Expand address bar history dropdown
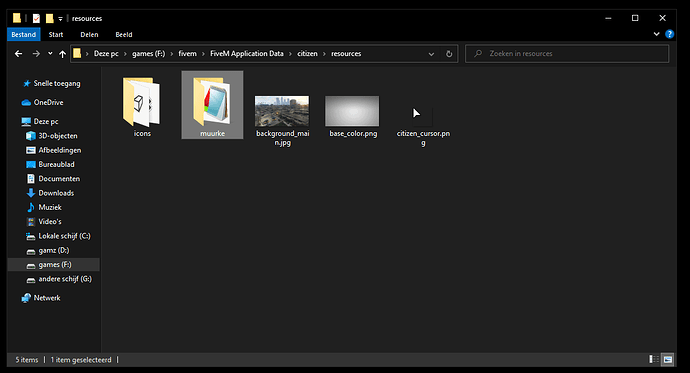The image size is (690, 373). (x=431, y=54)
